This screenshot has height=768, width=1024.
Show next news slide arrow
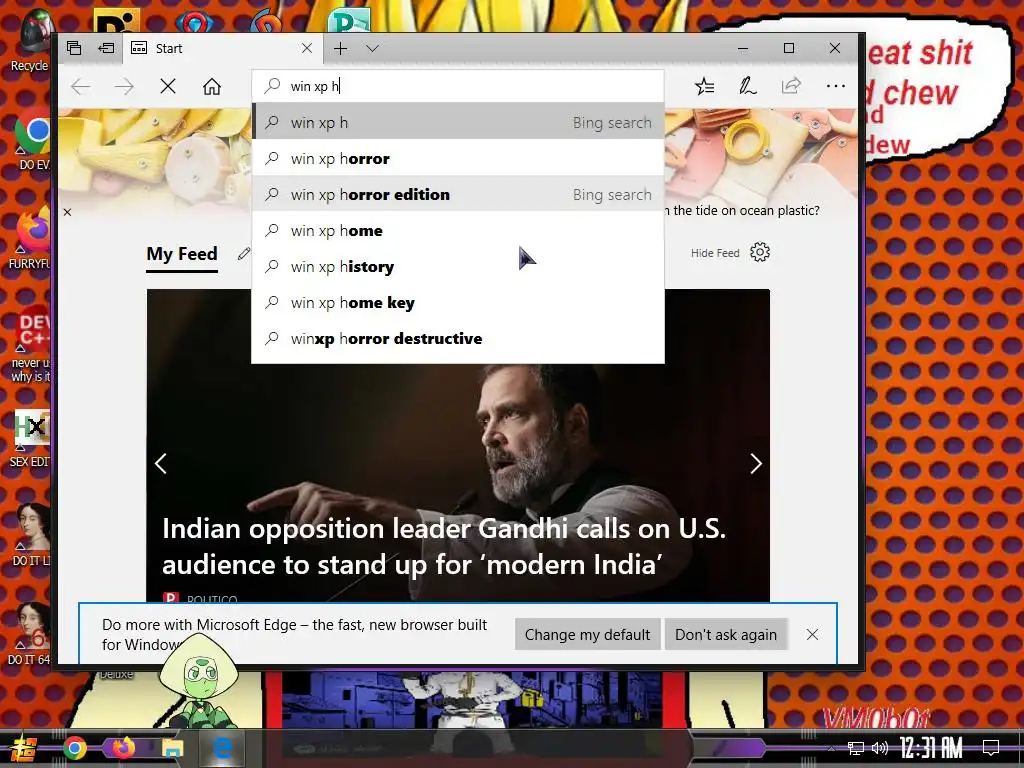click(x=756, y=463)
